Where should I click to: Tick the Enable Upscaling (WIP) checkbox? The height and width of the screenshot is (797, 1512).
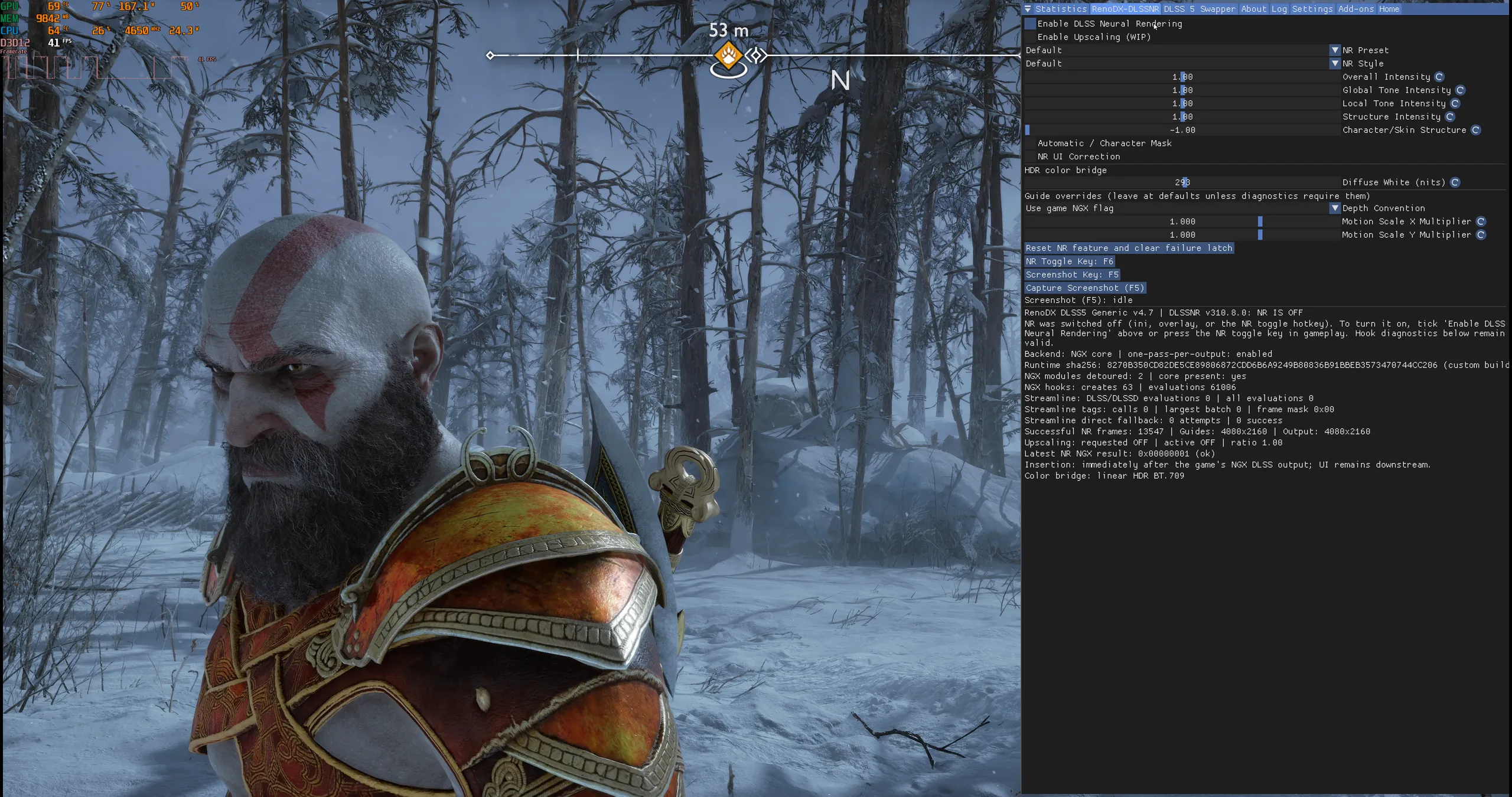[1030, 37]
